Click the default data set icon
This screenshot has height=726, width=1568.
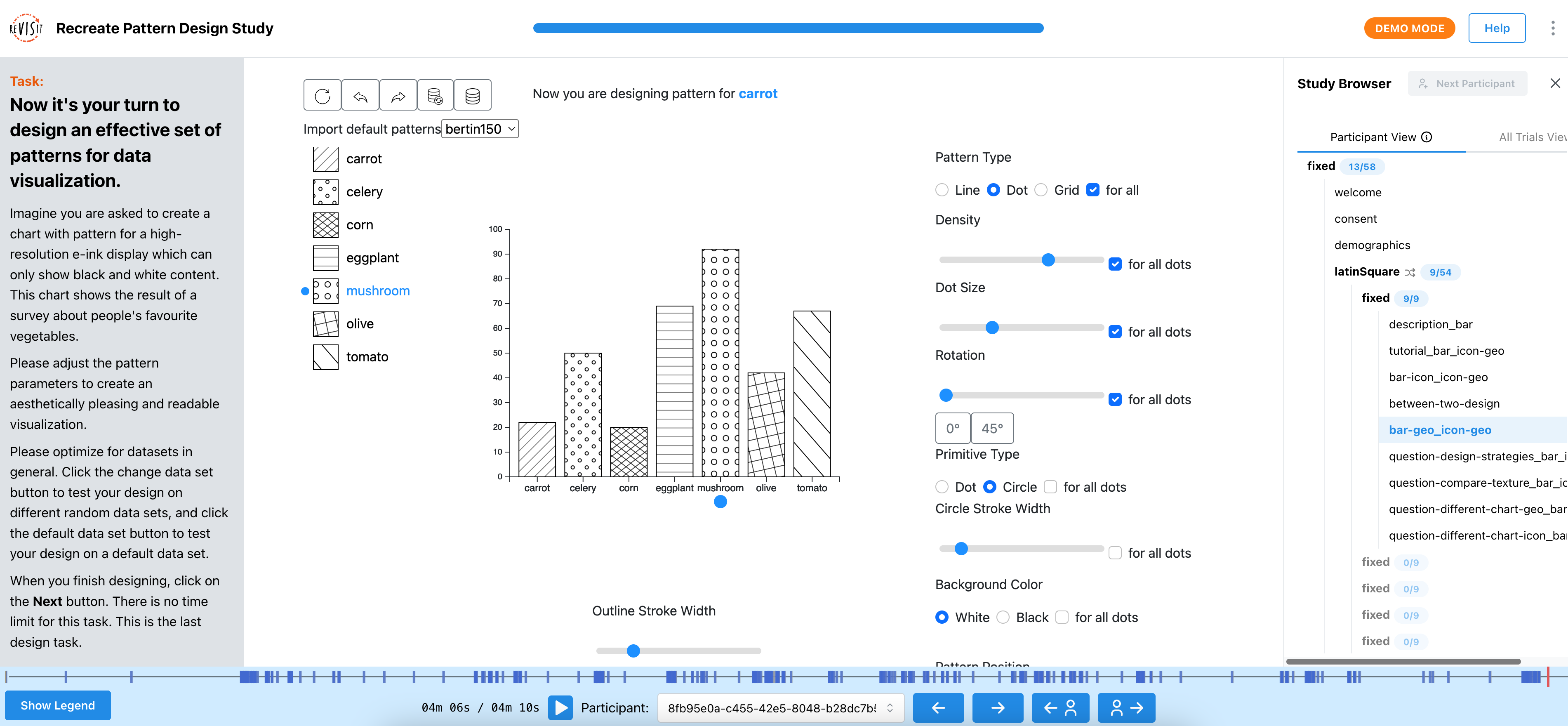click(x=472, y=96)
